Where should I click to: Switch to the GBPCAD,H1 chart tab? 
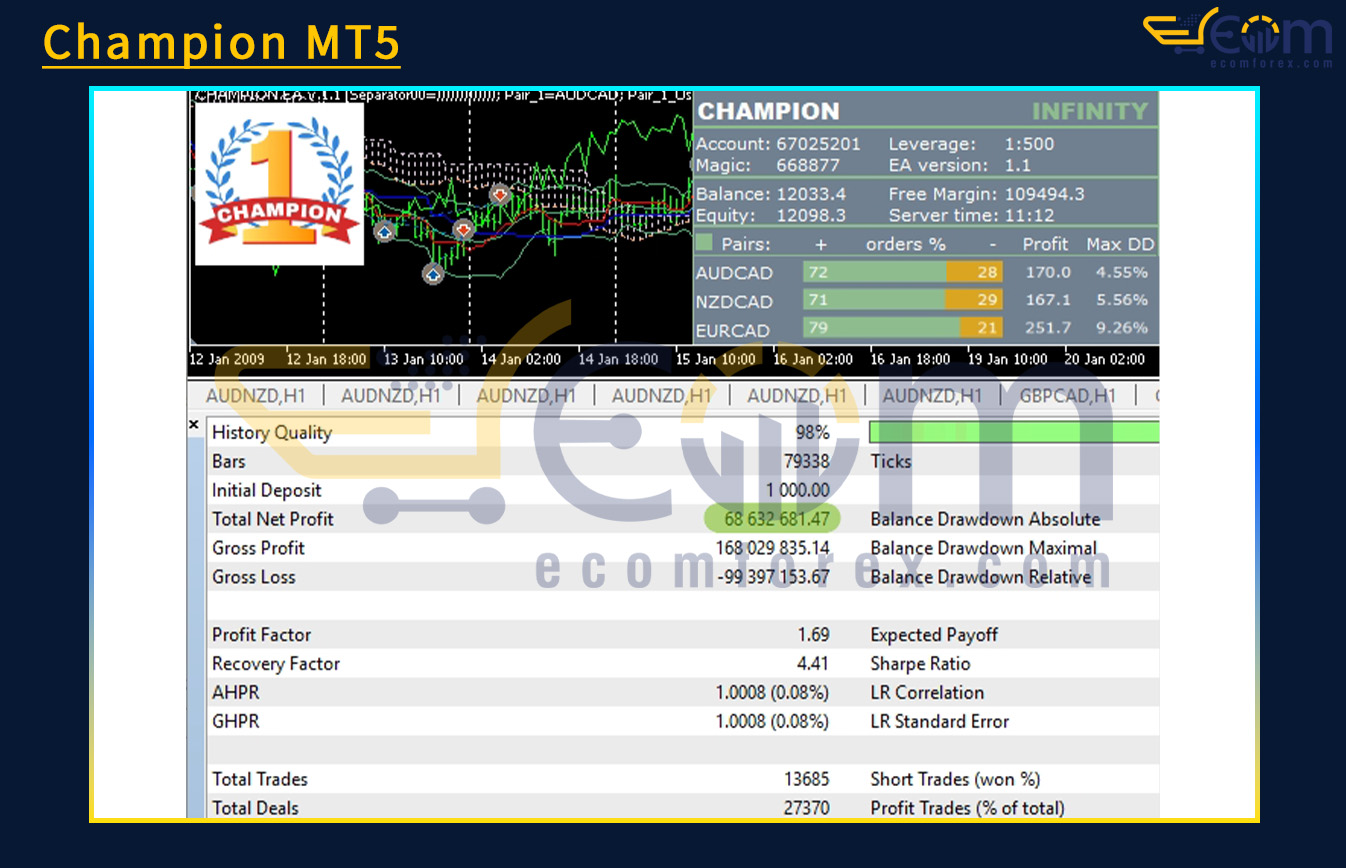[1068, 396]
